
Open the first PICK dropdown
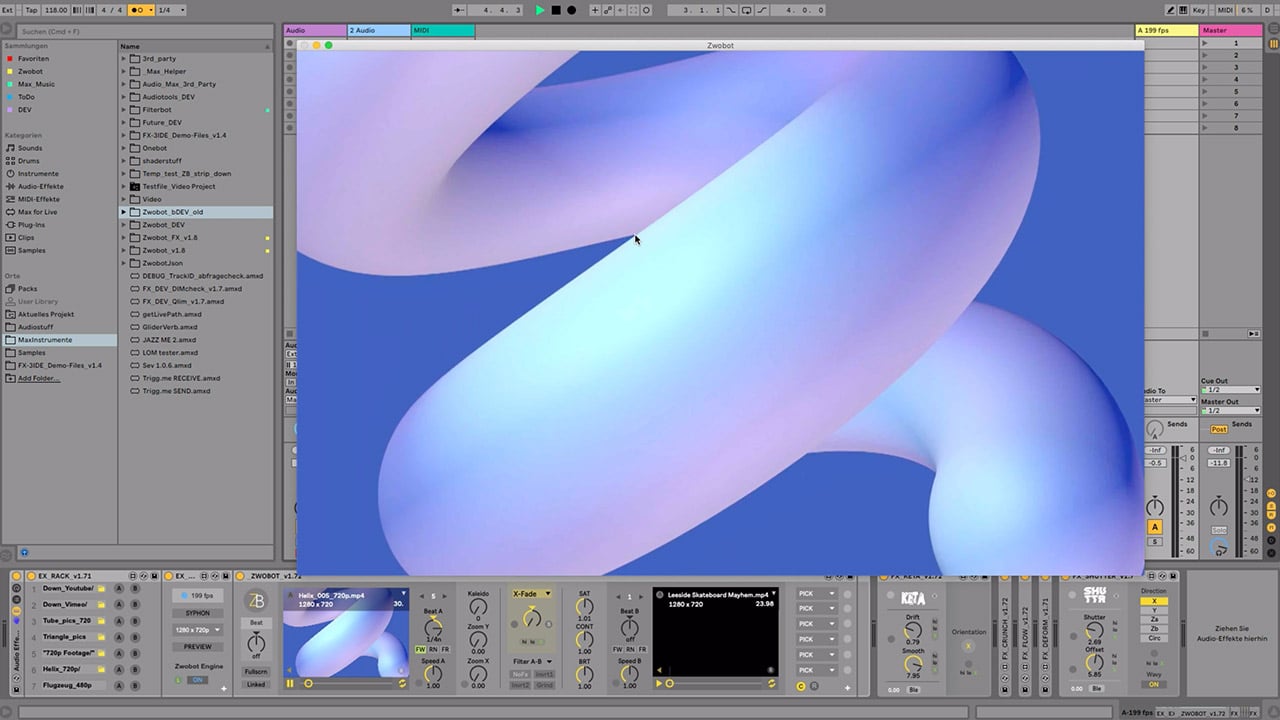pos(816,594)
